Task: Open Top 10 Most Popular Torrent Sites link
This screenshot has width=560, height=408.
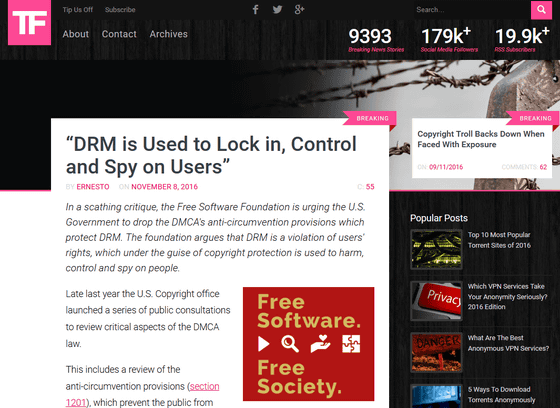Action: pos(499,240)
